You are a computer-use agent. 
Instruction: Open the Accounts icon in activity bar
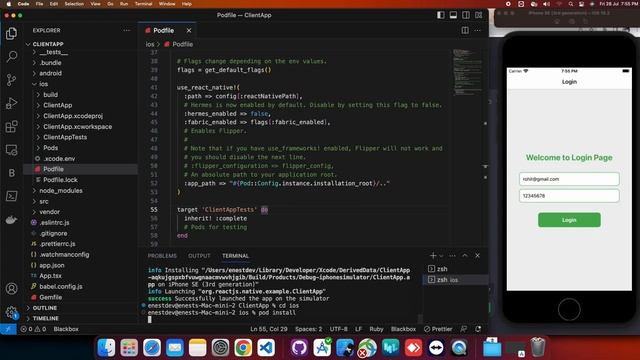(x=11, y=289)
